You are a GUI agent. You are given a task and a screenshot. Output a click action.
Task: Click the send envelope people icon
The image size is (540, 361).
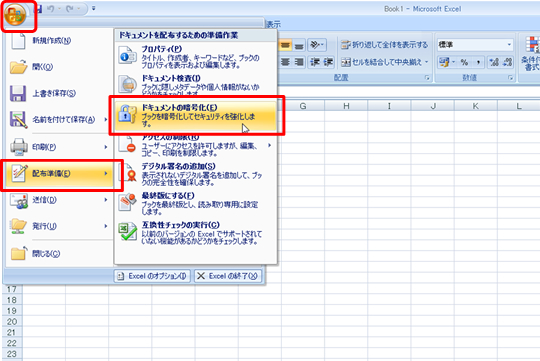[x=19, y=200]
